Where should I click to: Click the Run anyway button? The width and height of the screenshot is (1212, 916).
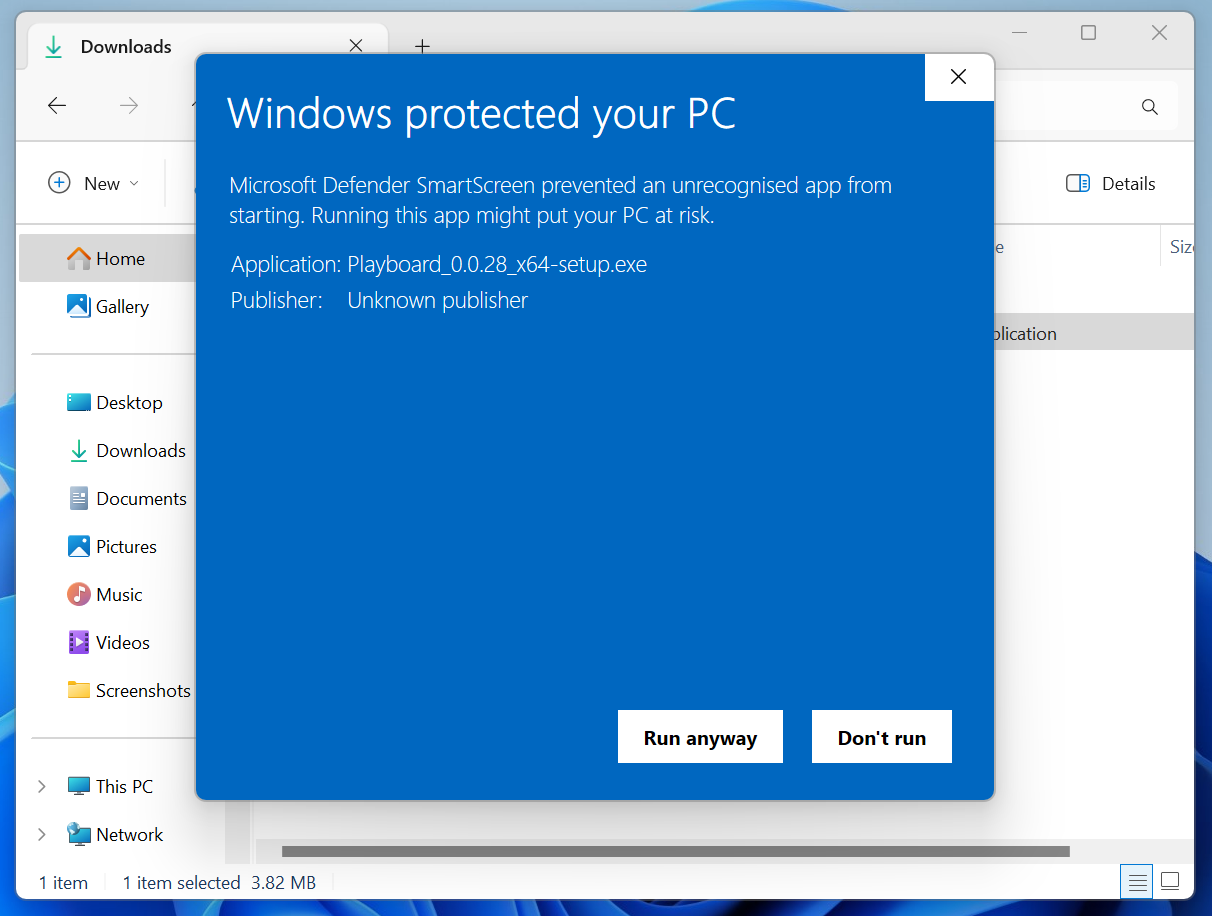pos(700,737)
